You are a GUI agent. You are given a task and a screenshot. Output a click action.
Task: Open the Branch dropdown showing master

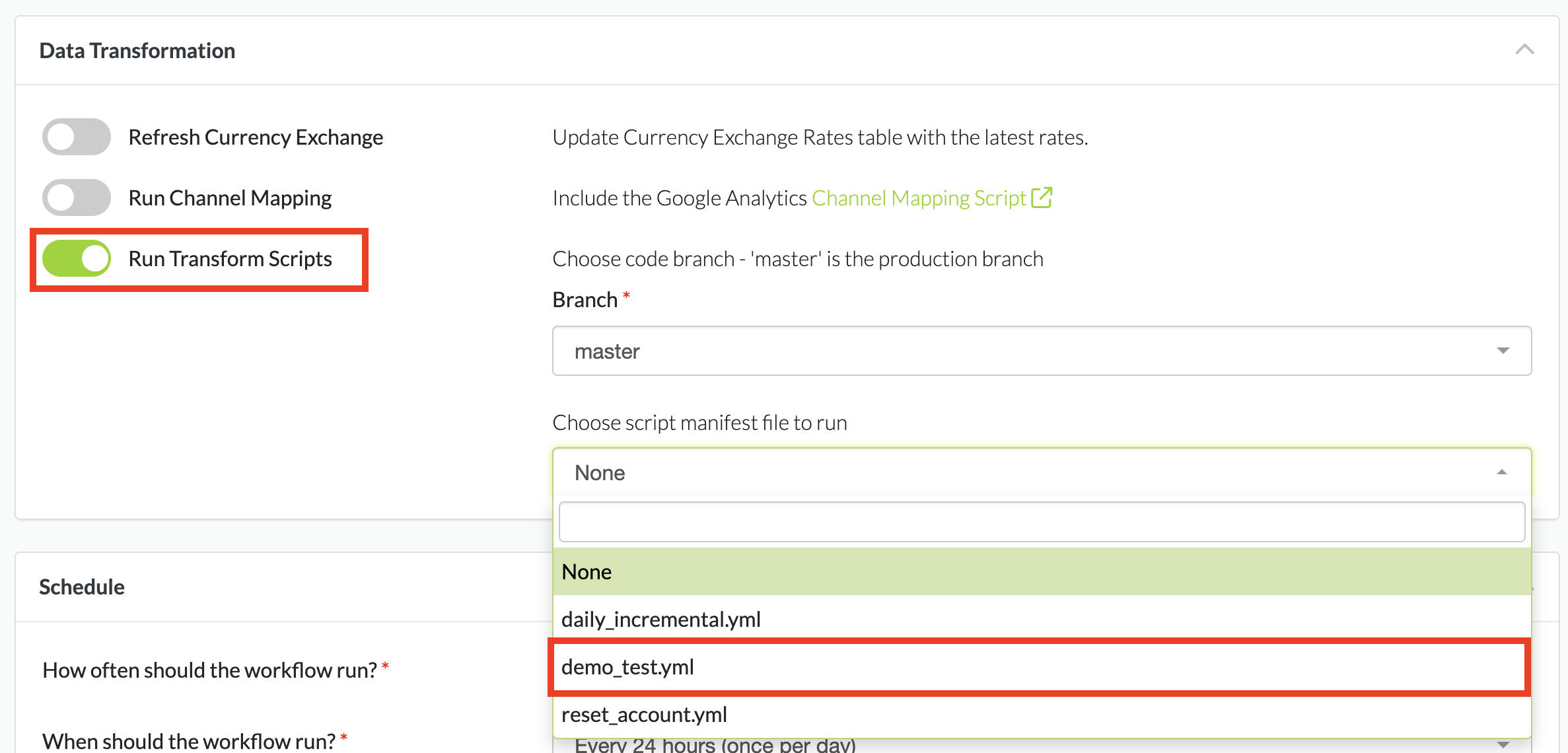1041,351
